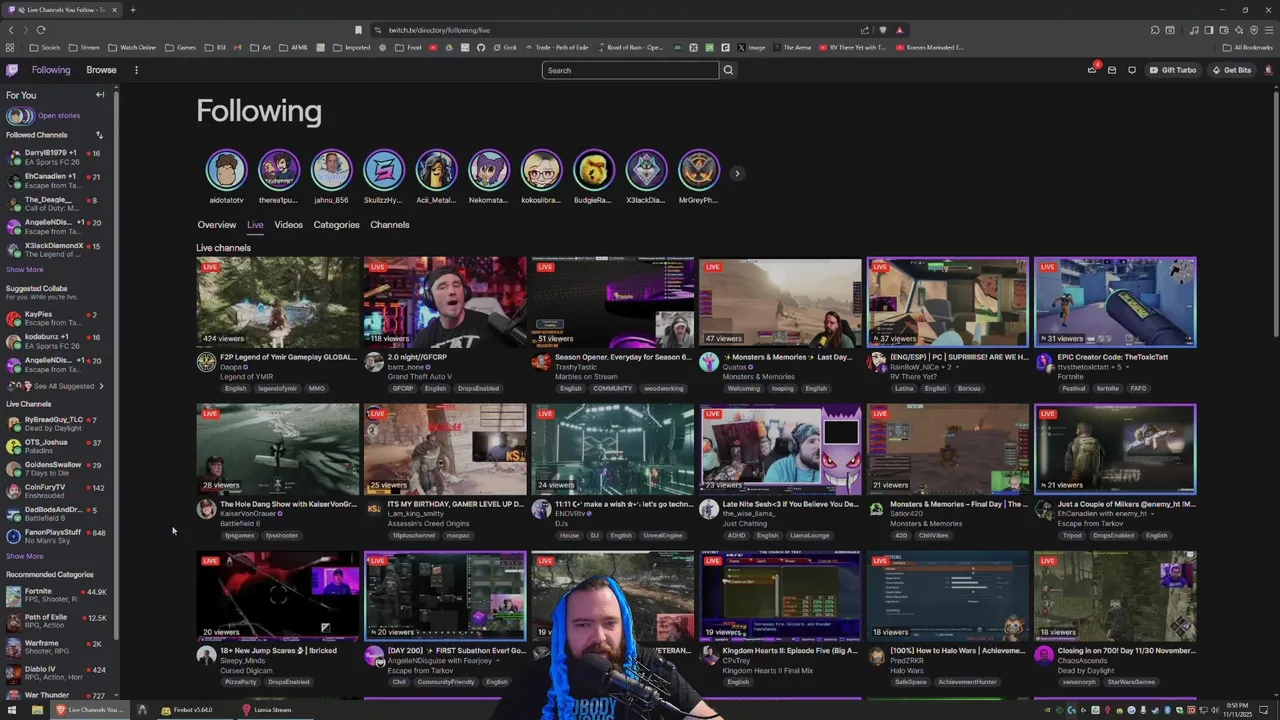Open the Path of Exile recommended category
The image size is (1280, 720).
(x=58, y=621)
